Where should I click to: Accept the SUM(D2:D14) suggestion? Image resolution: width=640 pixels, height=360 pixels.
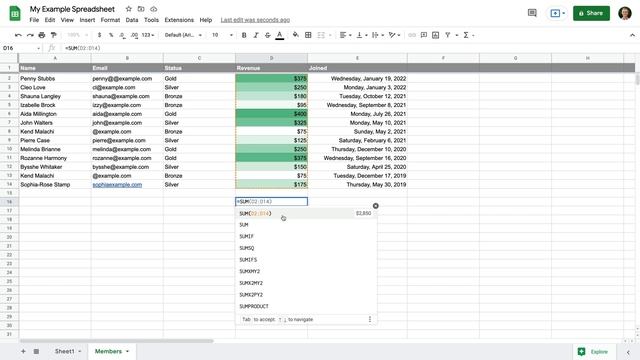(x=306, y=213)
